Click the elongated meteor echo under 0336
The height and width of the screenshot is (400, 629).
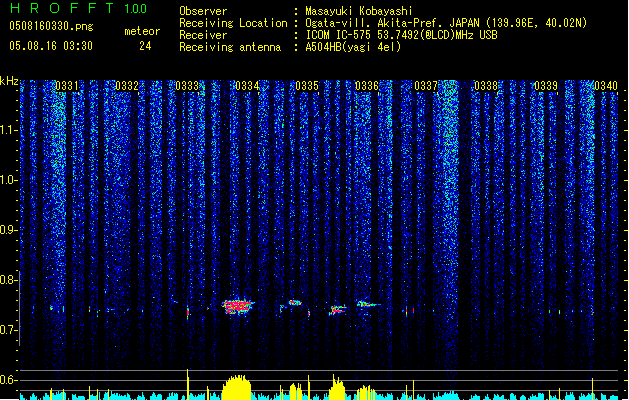[x=368, y=305]
